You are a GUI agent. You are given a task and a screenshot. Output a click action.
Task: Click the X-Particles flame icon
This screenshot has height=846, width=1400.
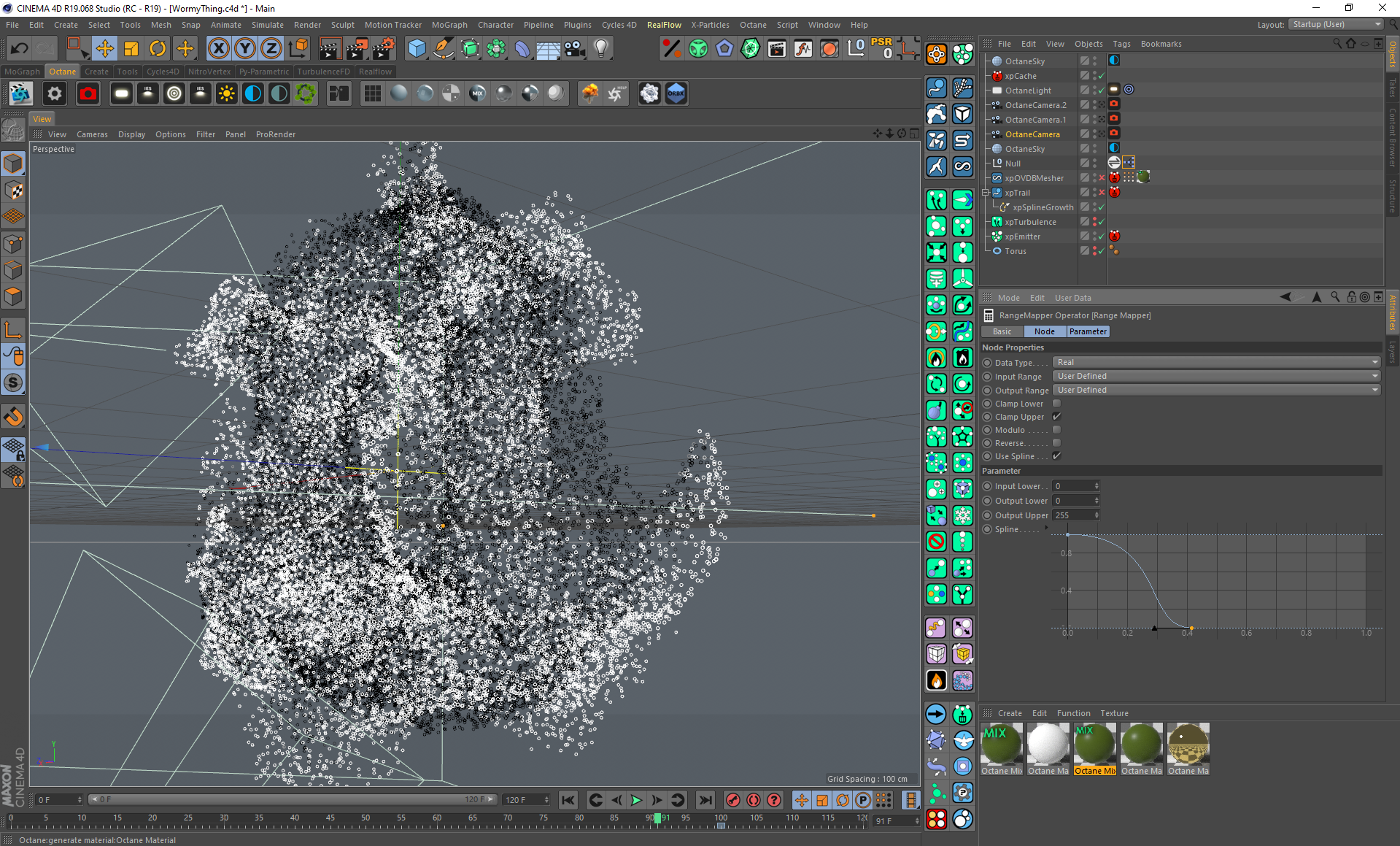pos(937,680)
